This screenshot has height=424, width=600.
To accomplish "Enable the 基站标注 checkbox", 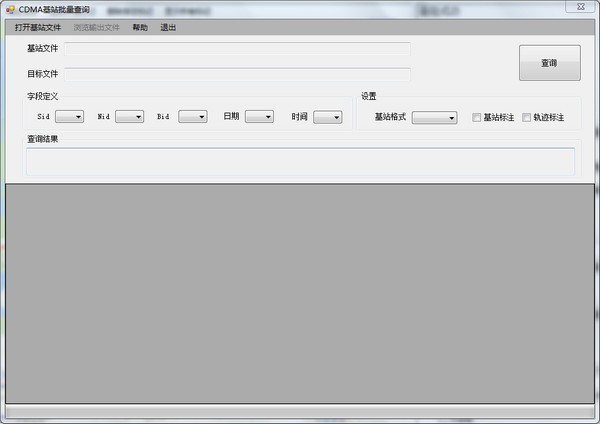I will (476, 117).
